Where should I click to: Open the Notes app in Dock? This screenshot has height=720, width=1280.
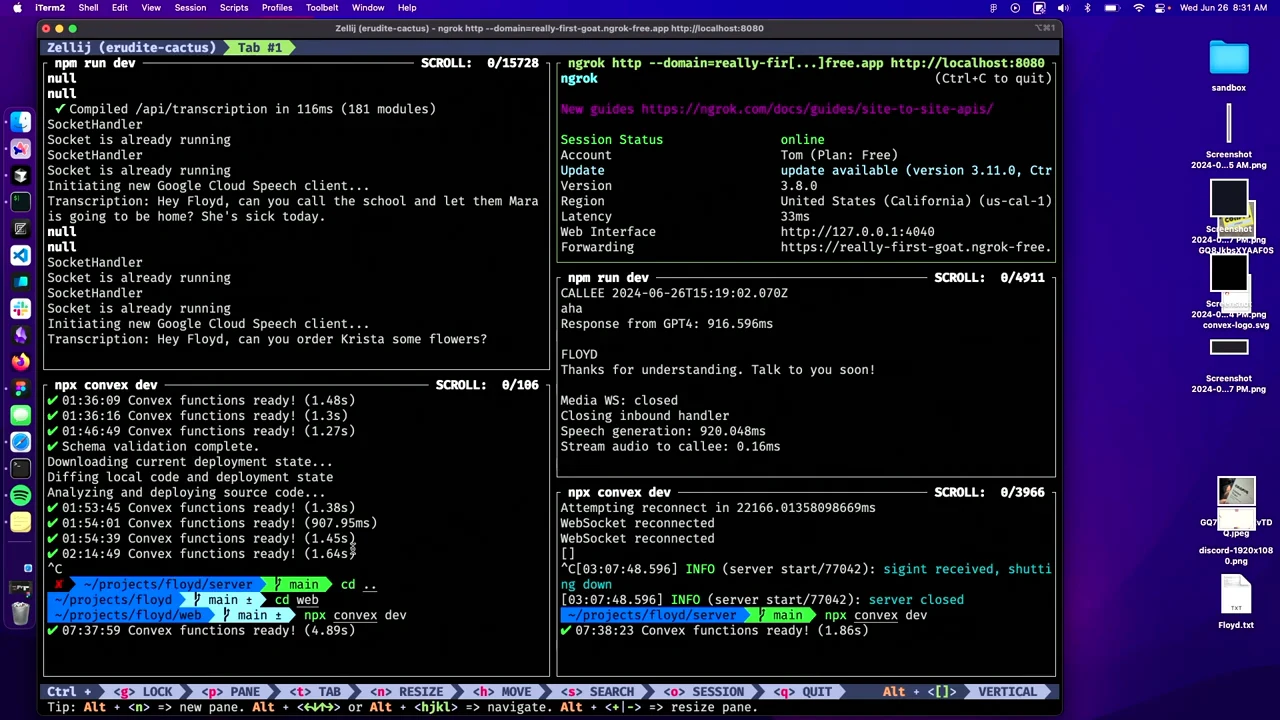20,522
